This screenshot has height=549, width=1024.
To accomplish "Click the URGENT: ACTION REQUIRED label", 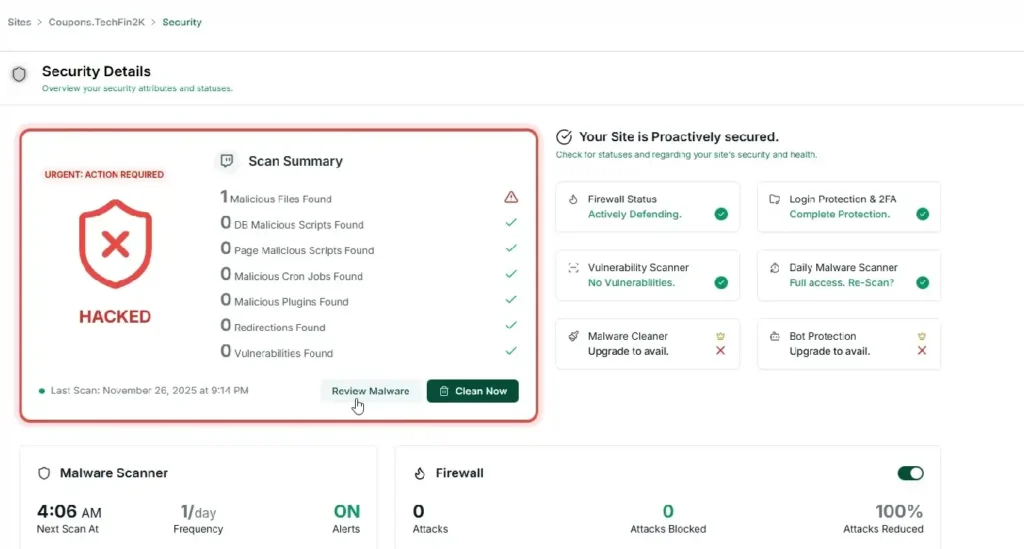I will 104,174.
